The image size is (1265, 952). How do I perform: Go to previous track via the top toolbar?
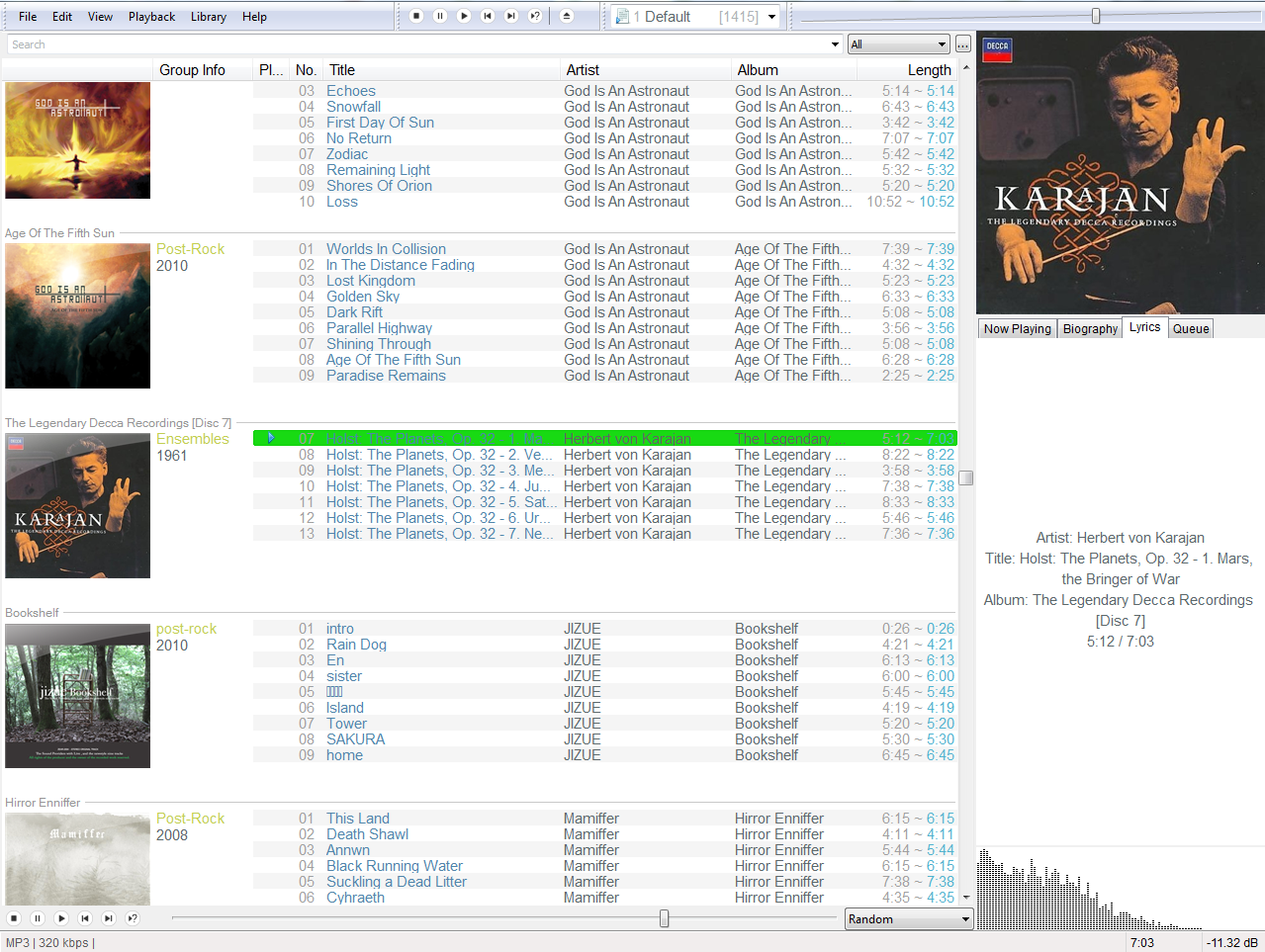[488, 16]
